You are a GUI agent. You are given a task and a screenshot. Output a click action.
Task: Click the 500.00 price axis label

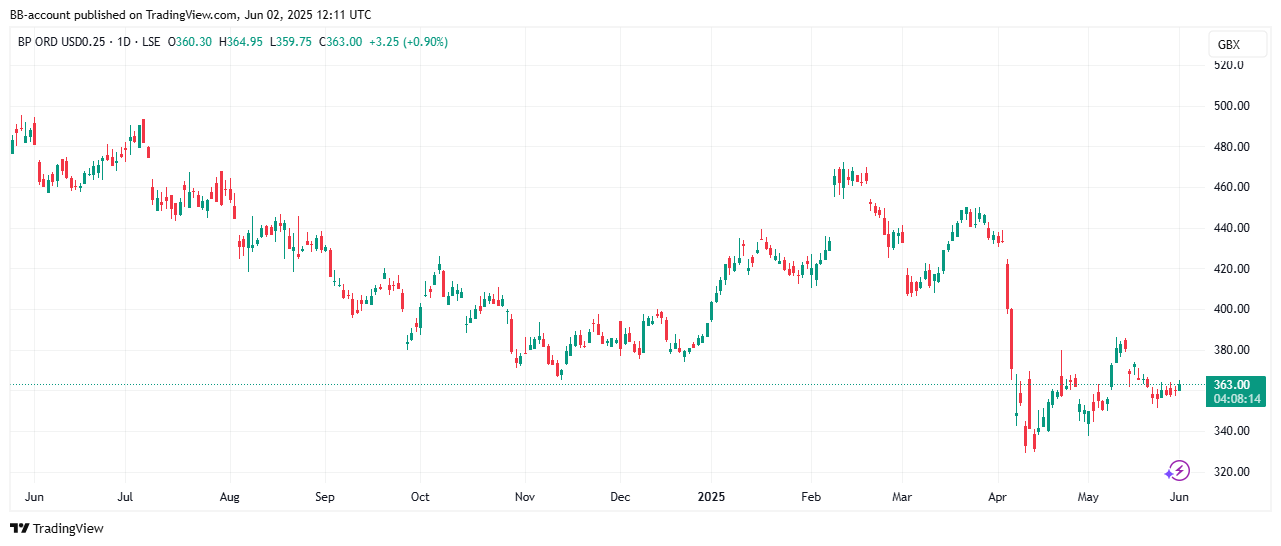coord(1231,105)
